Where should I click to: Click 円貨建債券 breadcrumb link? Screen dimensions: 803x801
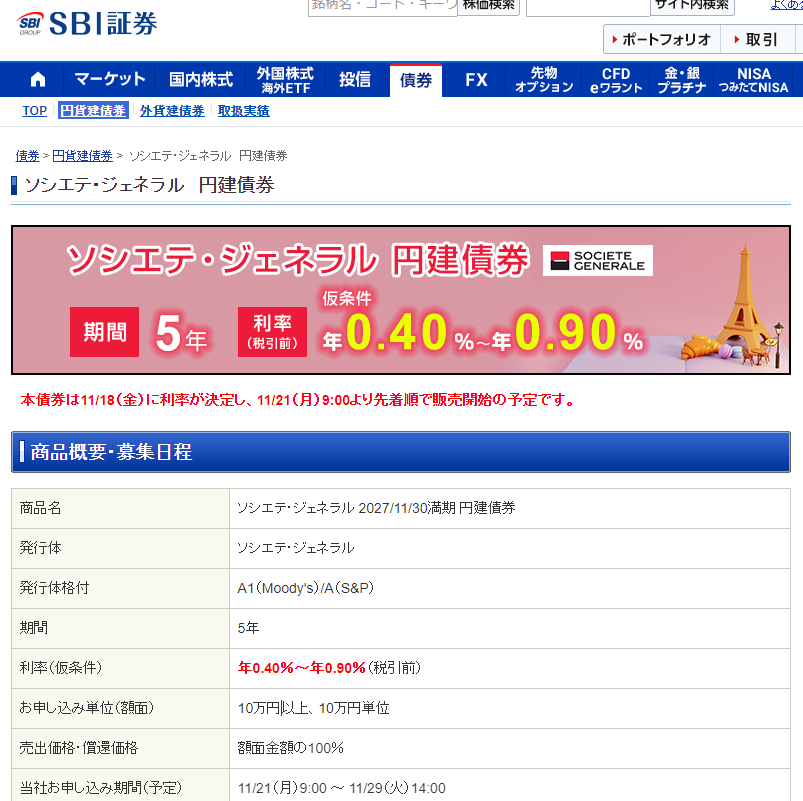click(x=82, y=156)
